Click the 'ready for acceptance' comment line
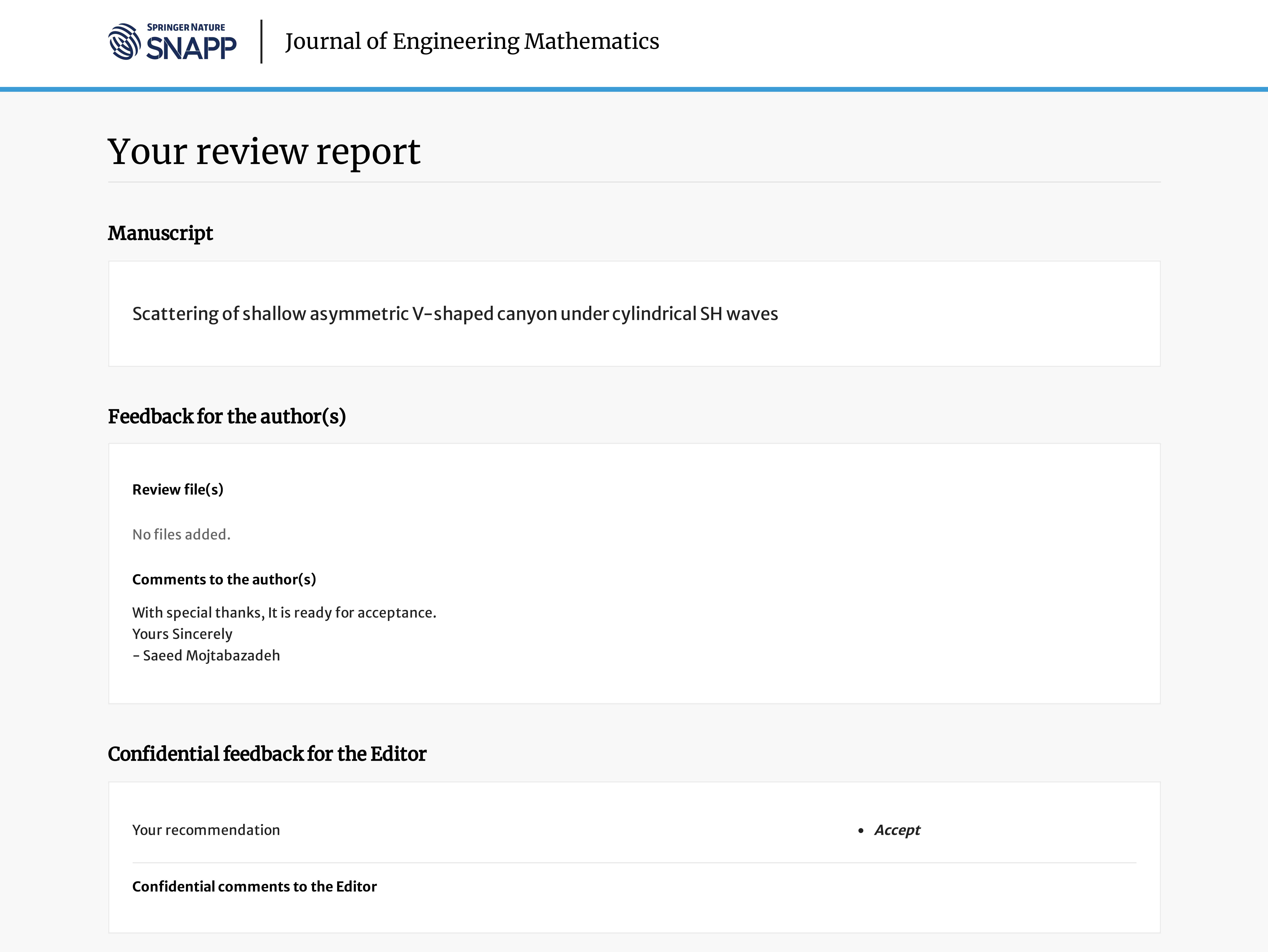Image resolution: width=1268 pixels, height=952 pixels. pyautogui.click(x=284, y=613)
